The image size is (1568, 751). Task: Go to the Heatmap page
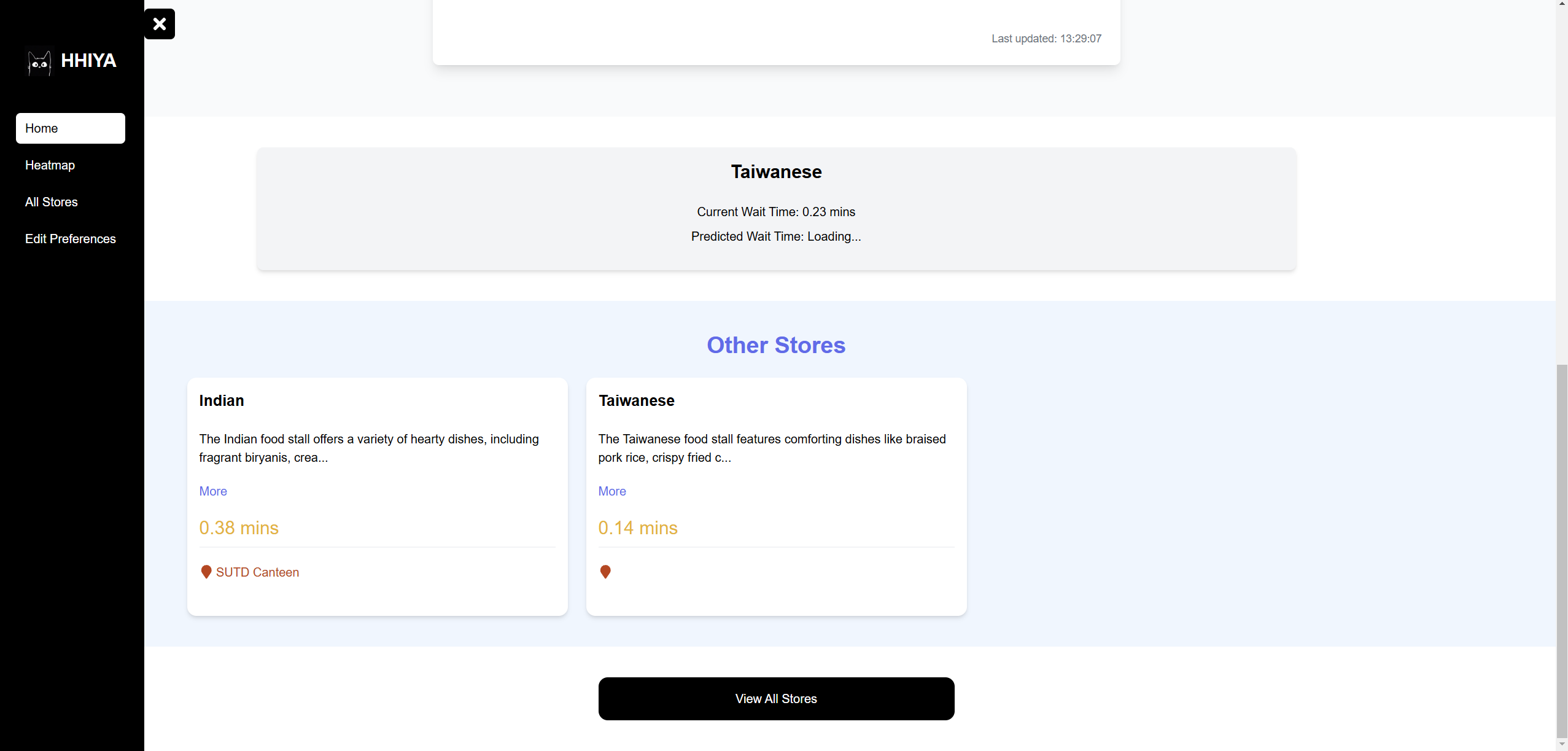(50, 165)
